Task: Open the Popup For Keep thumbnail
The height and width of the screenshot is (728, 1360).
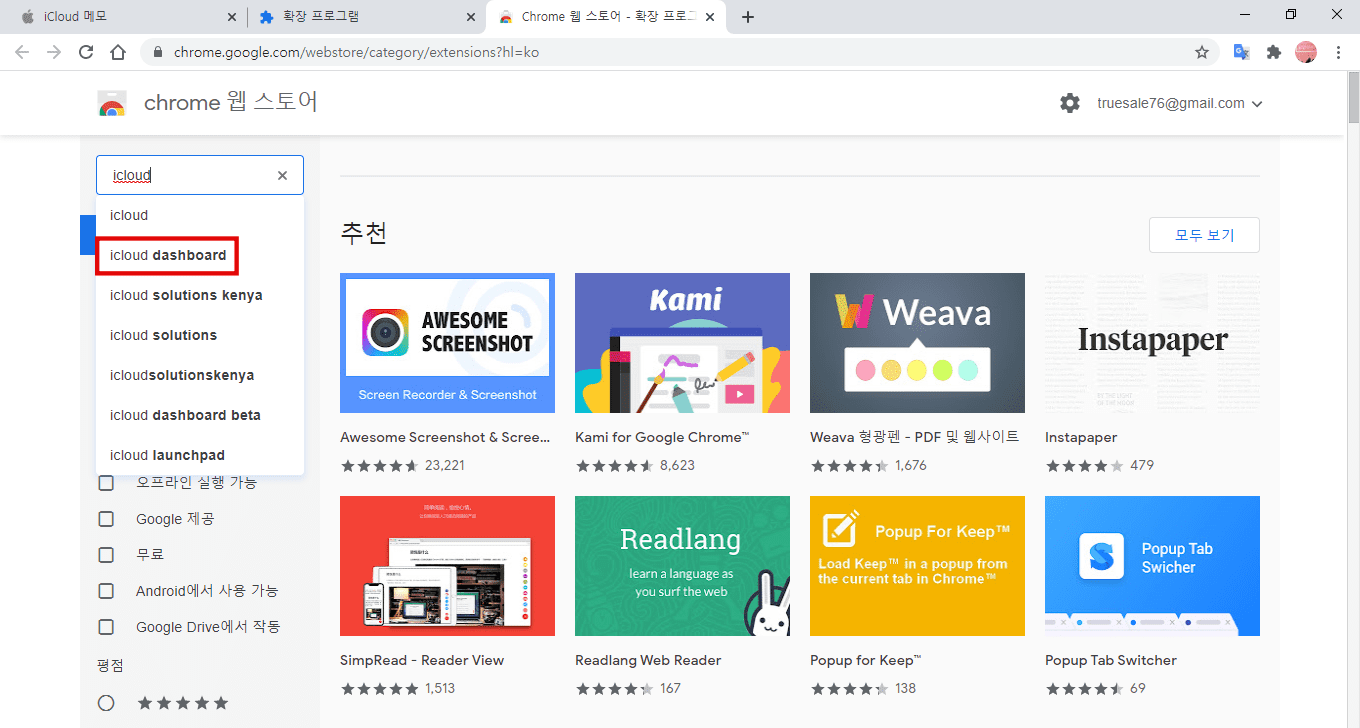Action: point(917,566)
